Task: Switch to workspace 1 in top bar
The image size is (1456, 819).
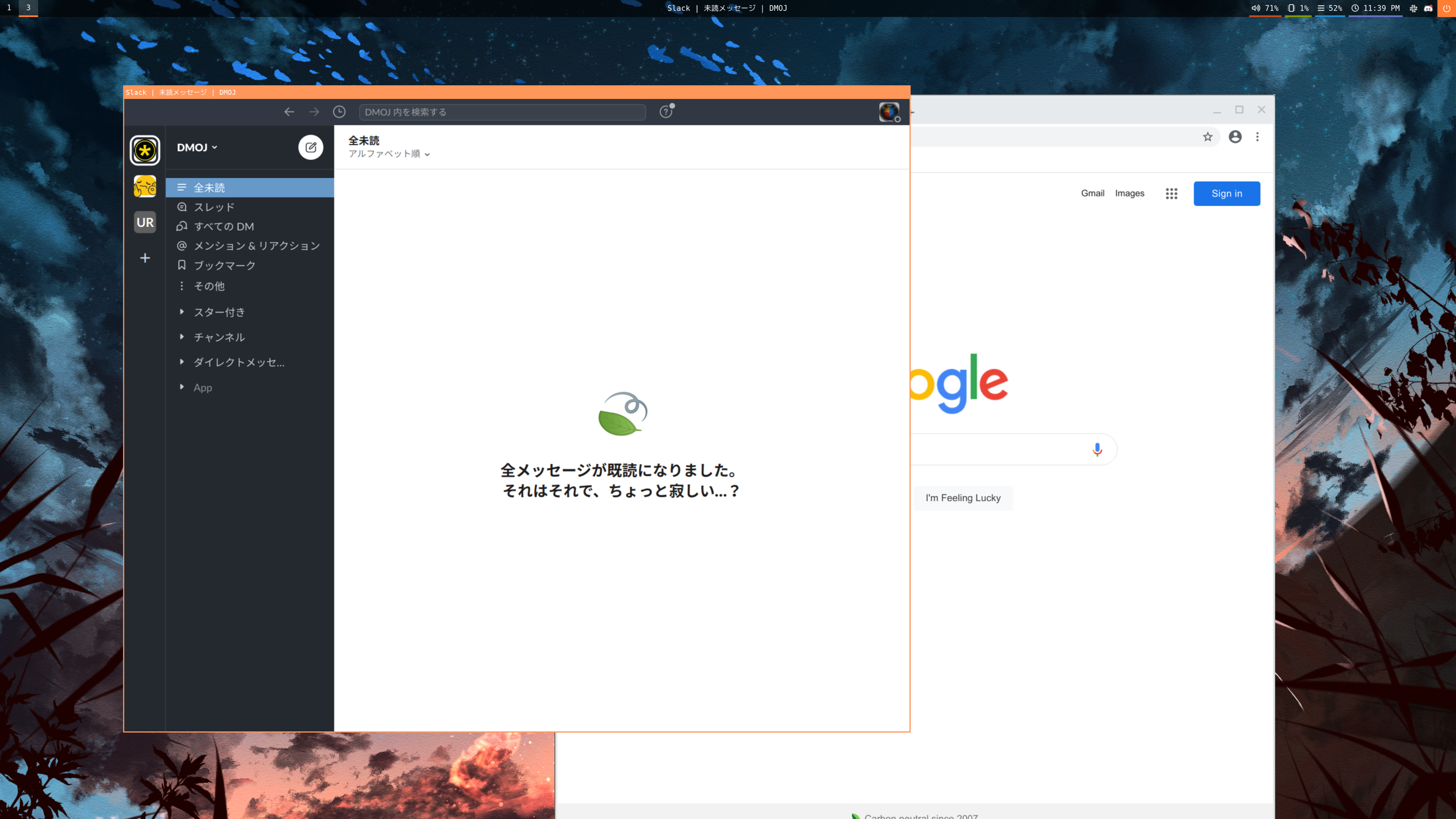Action: [9, 8]
